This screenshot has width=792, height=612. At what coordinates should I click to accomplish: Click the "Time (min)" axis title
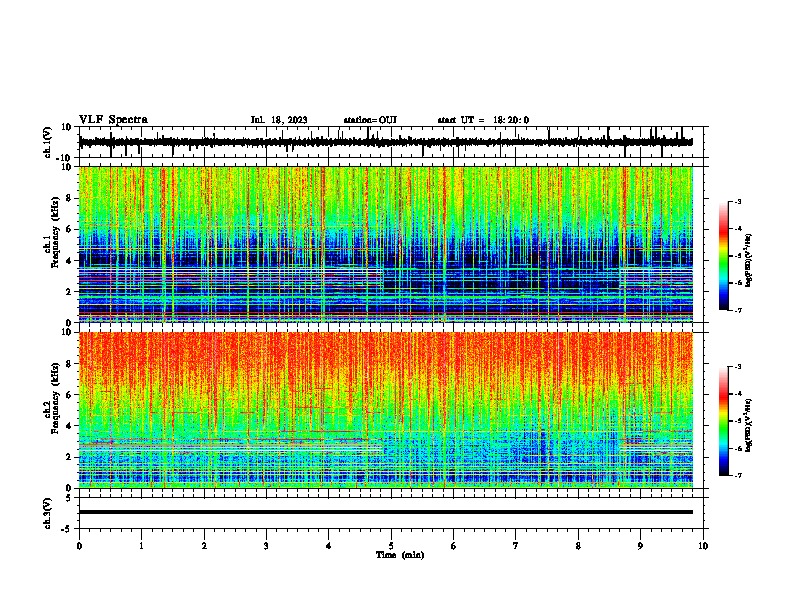point(400,555)
